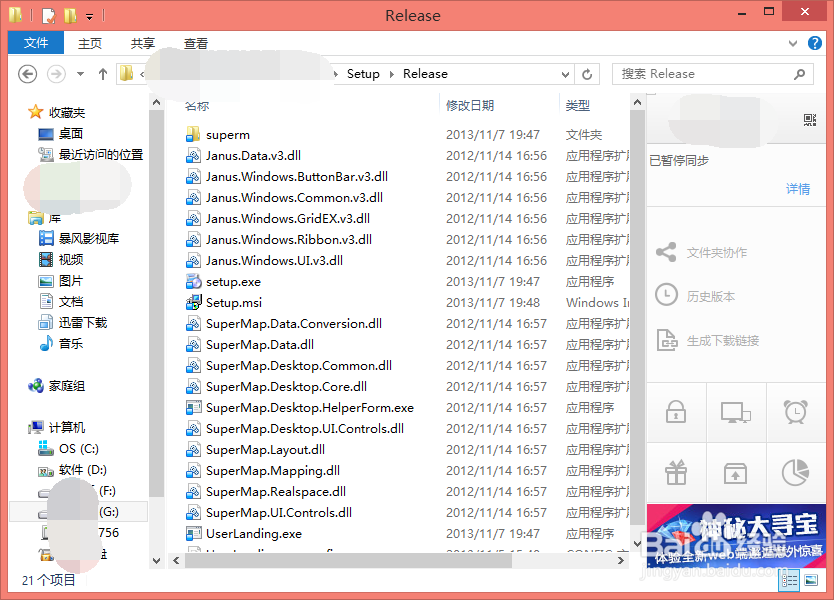Switch to details view layout
Screen dimensions: 834x600
click(x=789, y=580)
